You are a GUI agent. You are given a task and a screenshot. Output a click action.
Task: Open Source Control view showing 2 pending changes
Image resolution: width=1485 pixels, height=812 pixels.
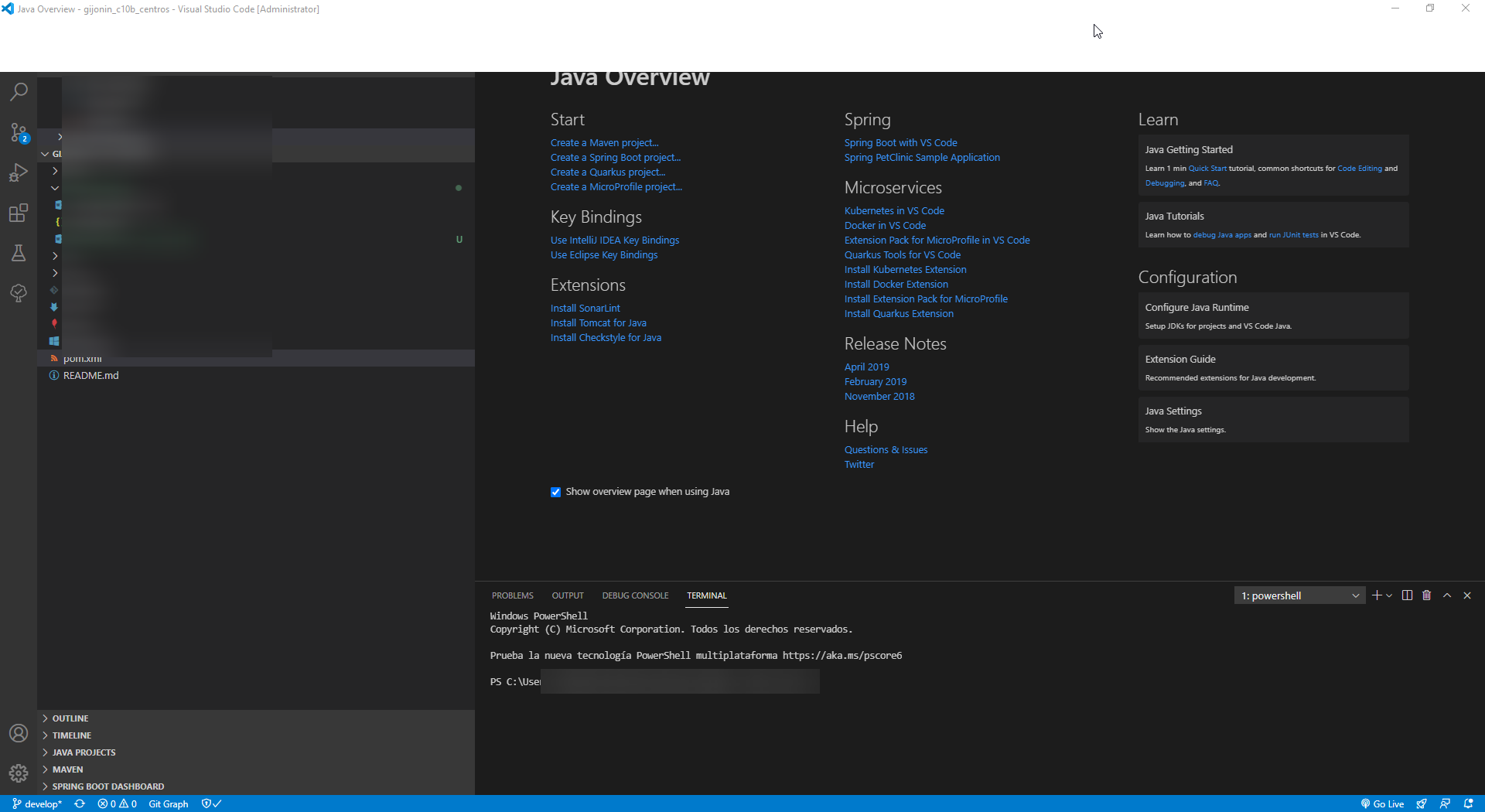coord(19,132)
